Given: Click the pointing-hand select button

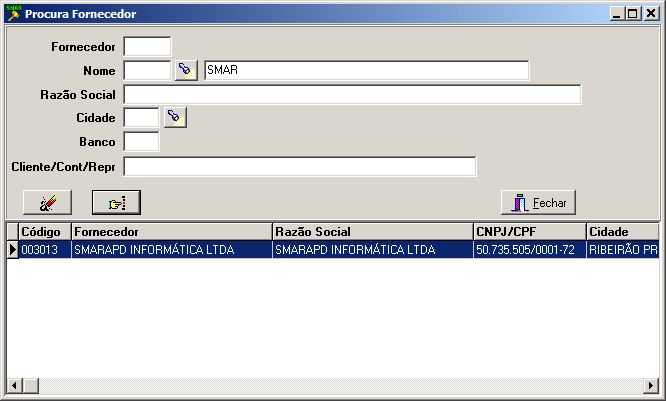Looking at the screenshot, I should 116,203.
